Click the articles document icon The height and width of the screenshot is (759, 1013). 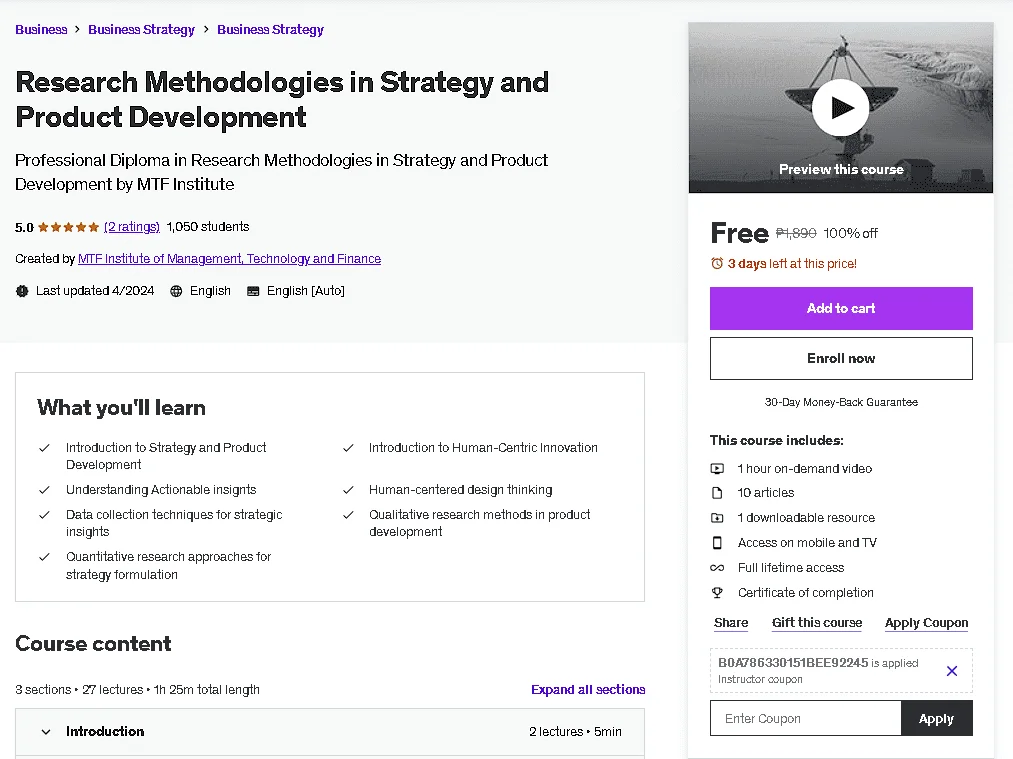pyautogui.click(x=717, y=493)
